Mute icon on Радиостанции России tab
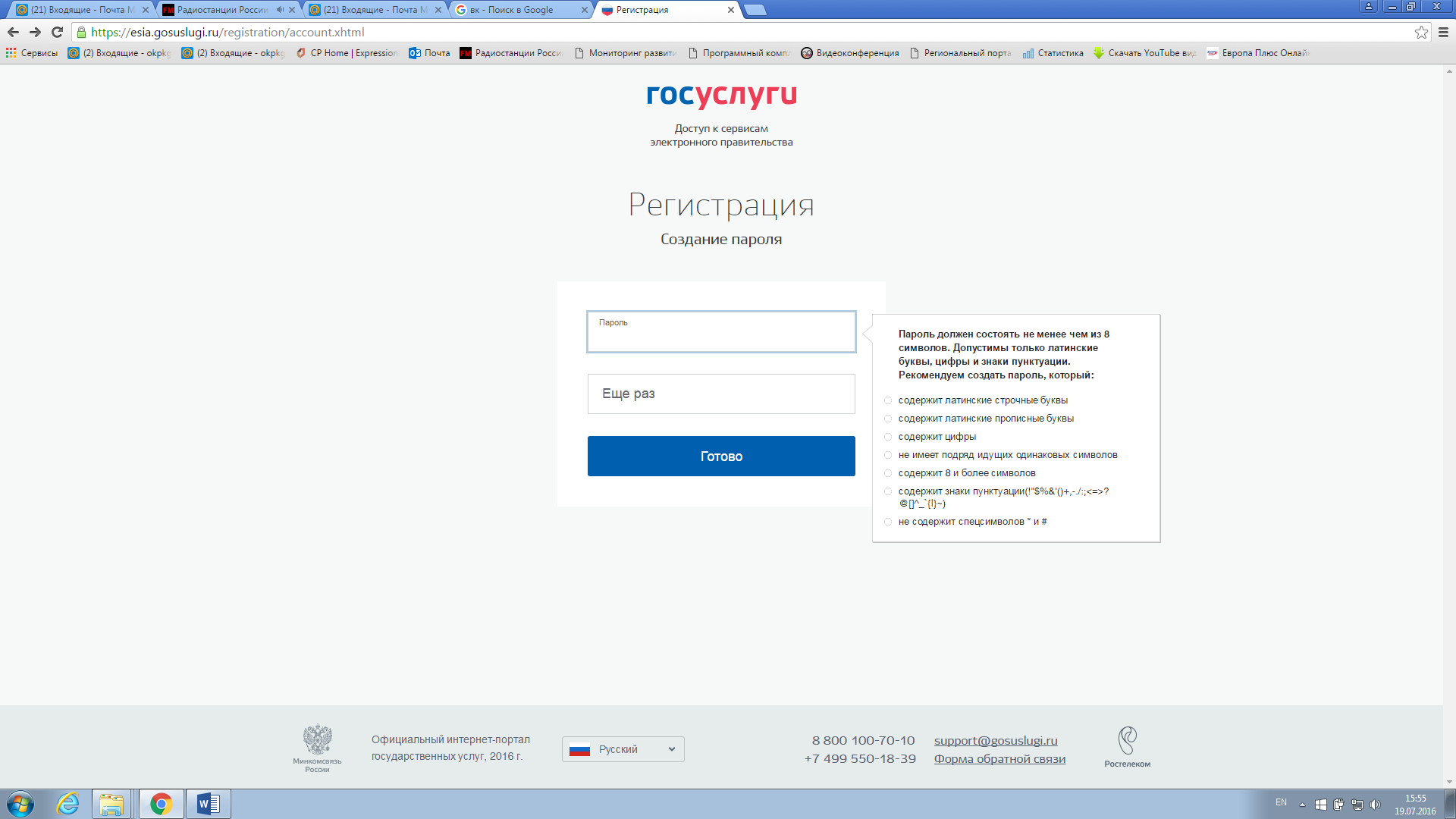Image resolution: width=1456 pixels, height=819 pixels. tap(280, 10)
